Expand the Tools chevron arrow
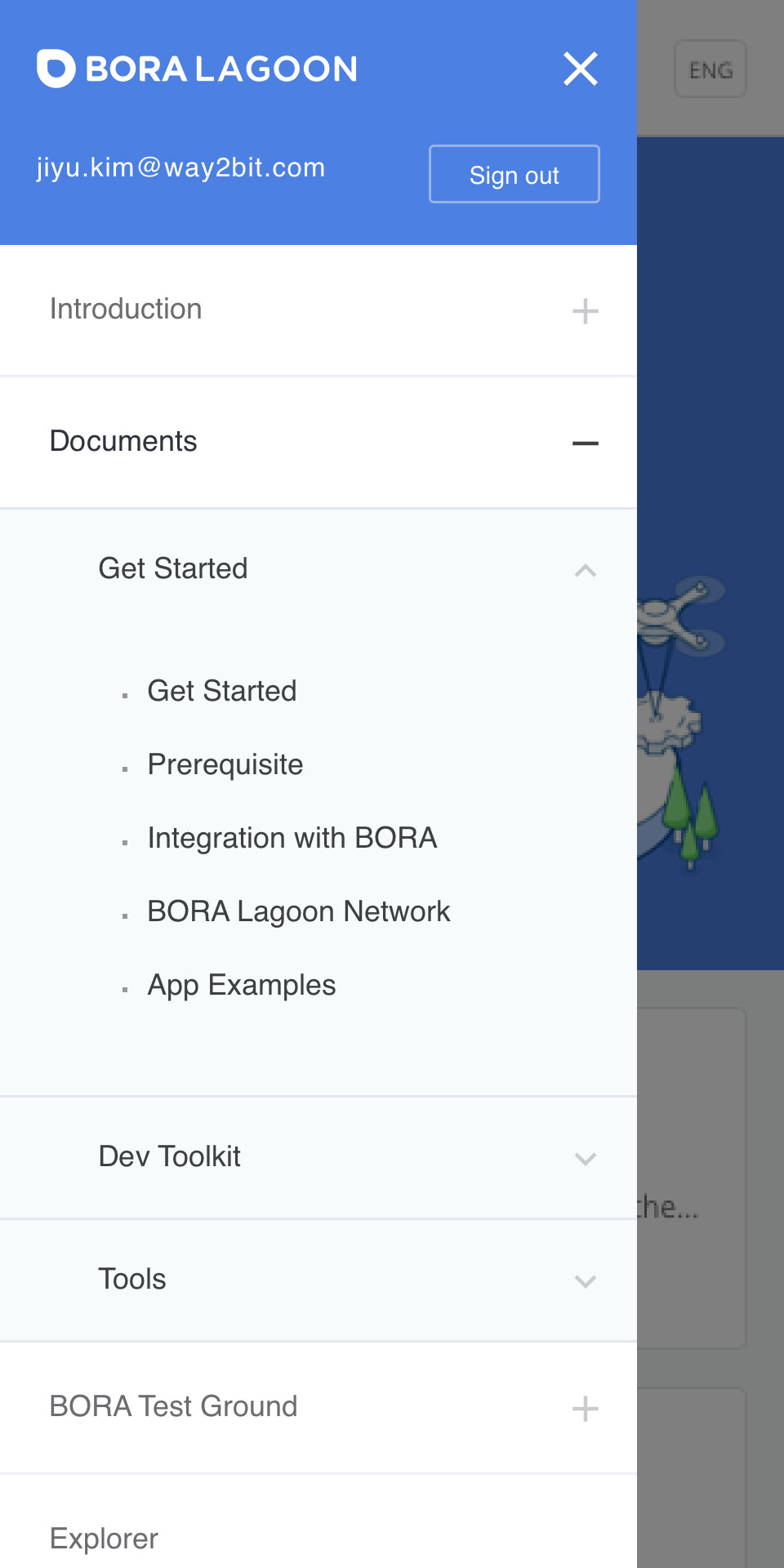Image resolution: width=784 pixels, height=1568 pixels. [585, 1281]
